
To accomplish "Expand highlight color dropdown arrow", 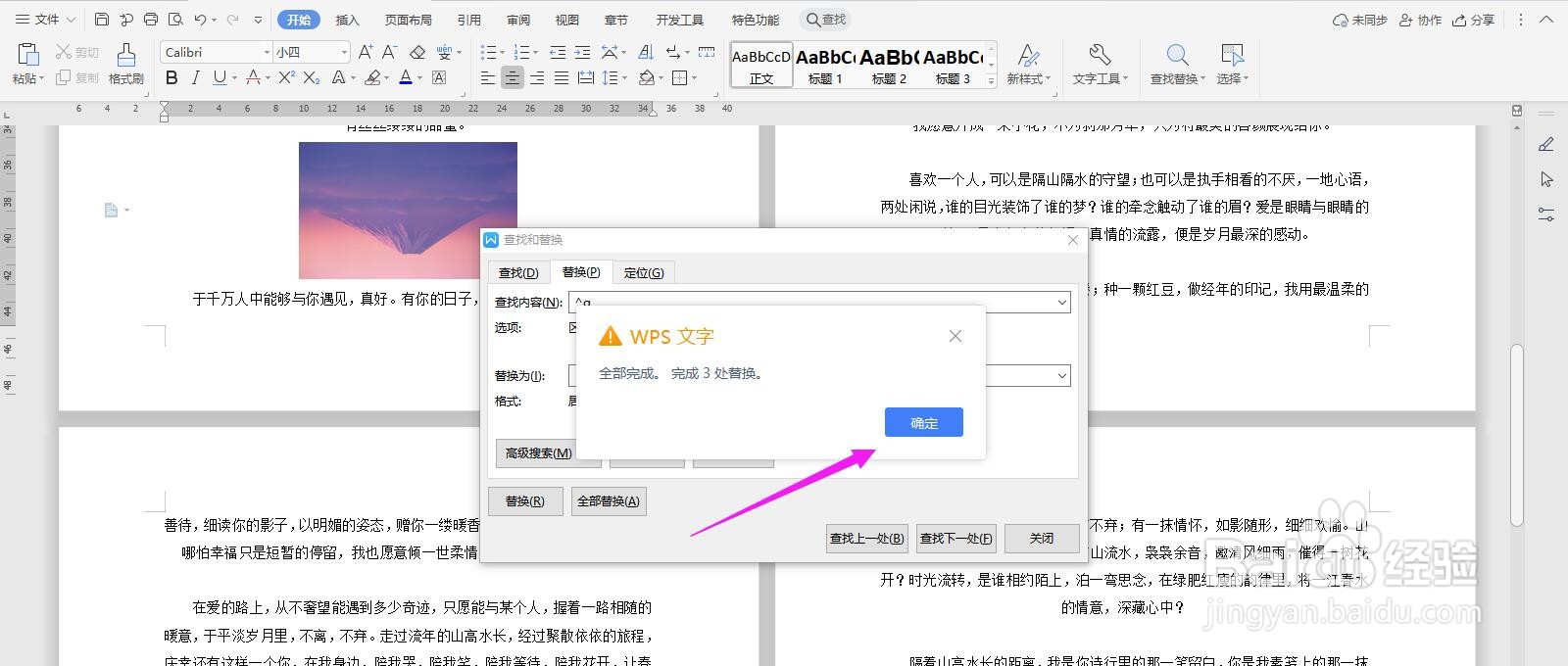I will click(388, 77).
